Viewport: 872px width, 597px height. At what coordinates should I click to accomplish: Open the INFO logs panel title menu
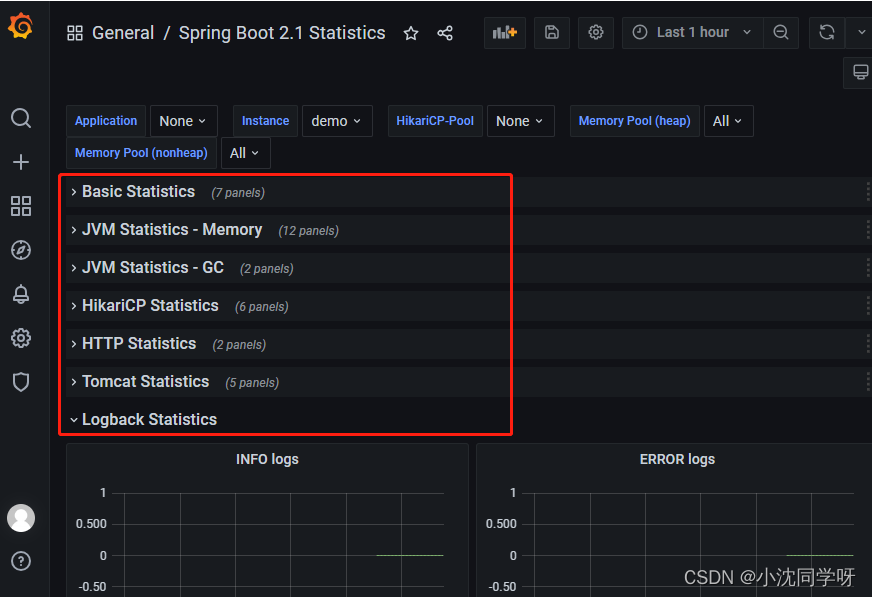tap(267, 459)
